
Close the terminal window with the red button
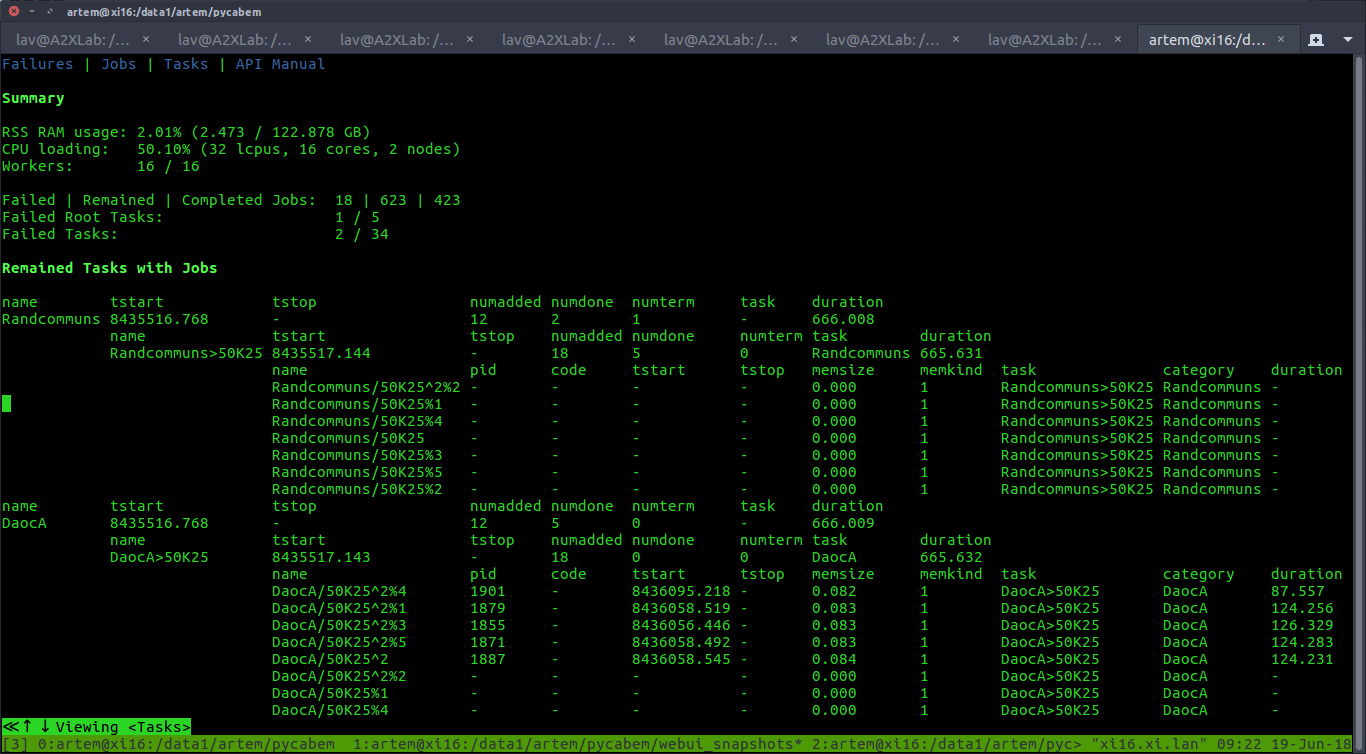tap(13, 10)
